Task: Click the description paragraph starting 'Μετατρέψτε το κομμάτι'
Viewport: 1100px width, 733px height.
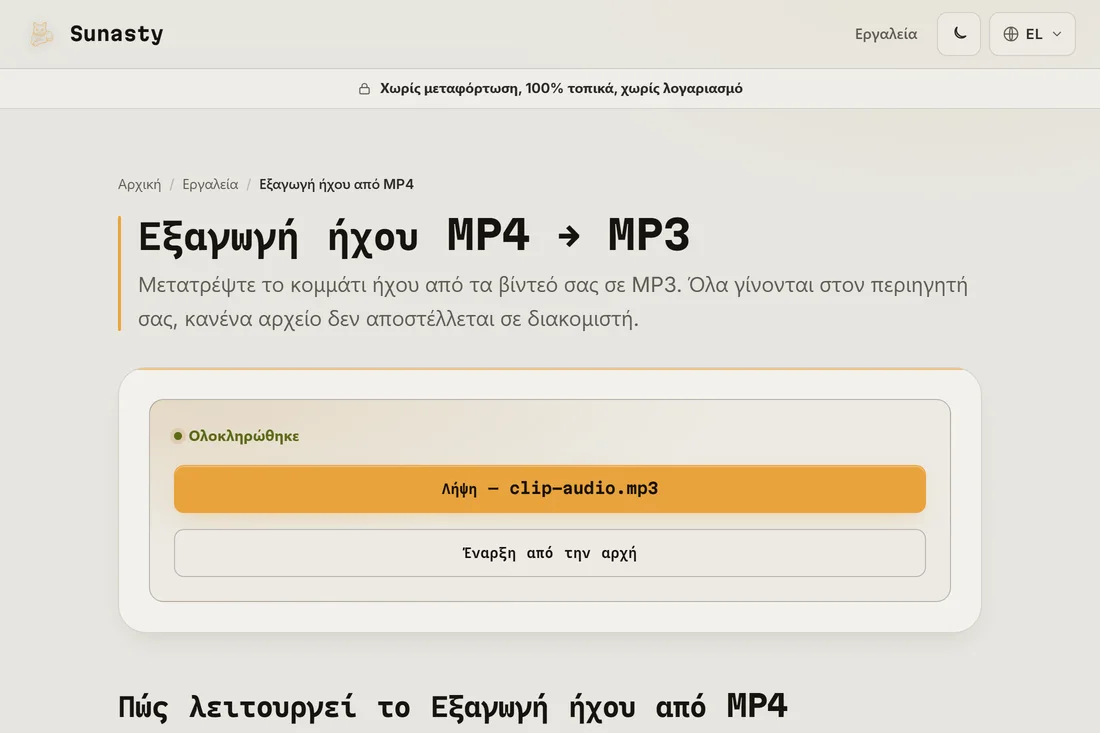Action: click(x=552, y=302)
